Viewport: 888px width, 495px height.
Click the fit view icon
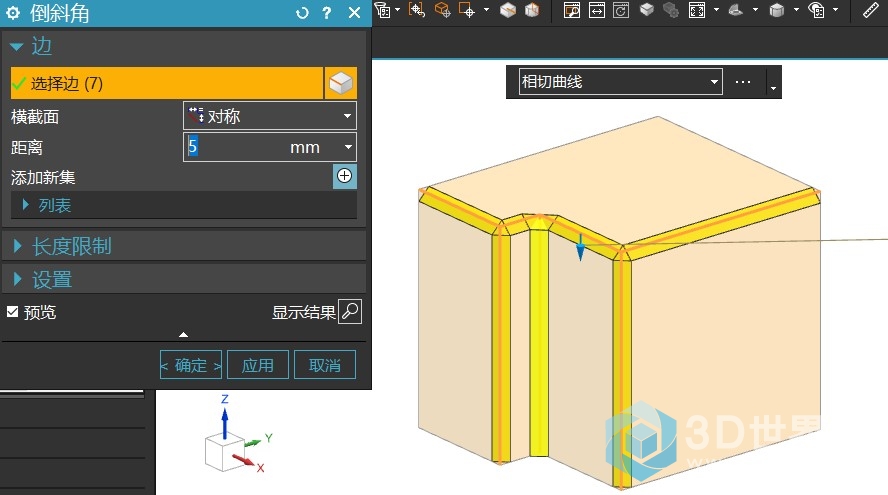(x=697, y=10)
